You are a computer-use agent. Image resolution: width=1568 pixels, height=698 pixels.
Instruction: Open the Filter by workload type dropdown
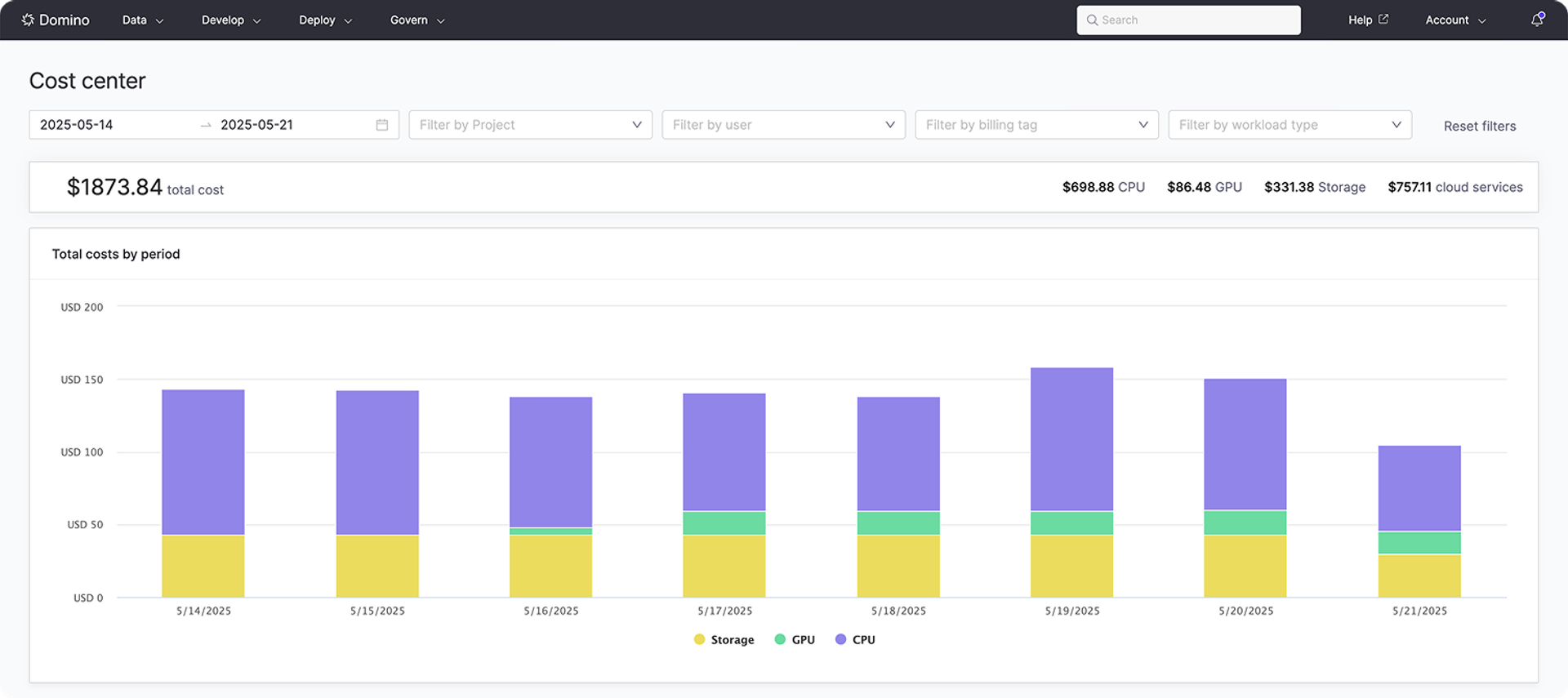pyautogui.click(x=1290, y=125)
